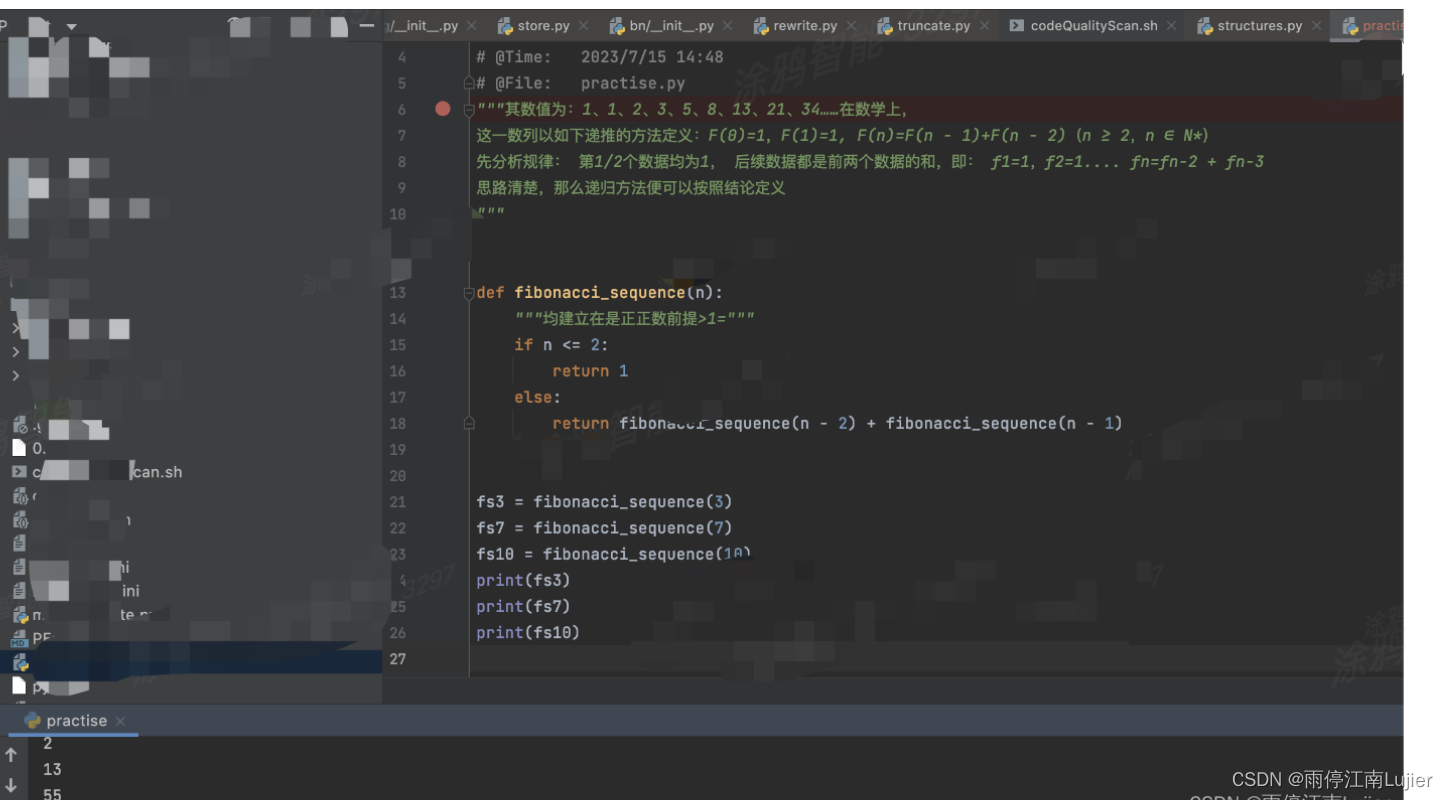Click 'fs3 = fibonacci_sequence(3)' line
The image size is (1448, 800).
[604, 502]
